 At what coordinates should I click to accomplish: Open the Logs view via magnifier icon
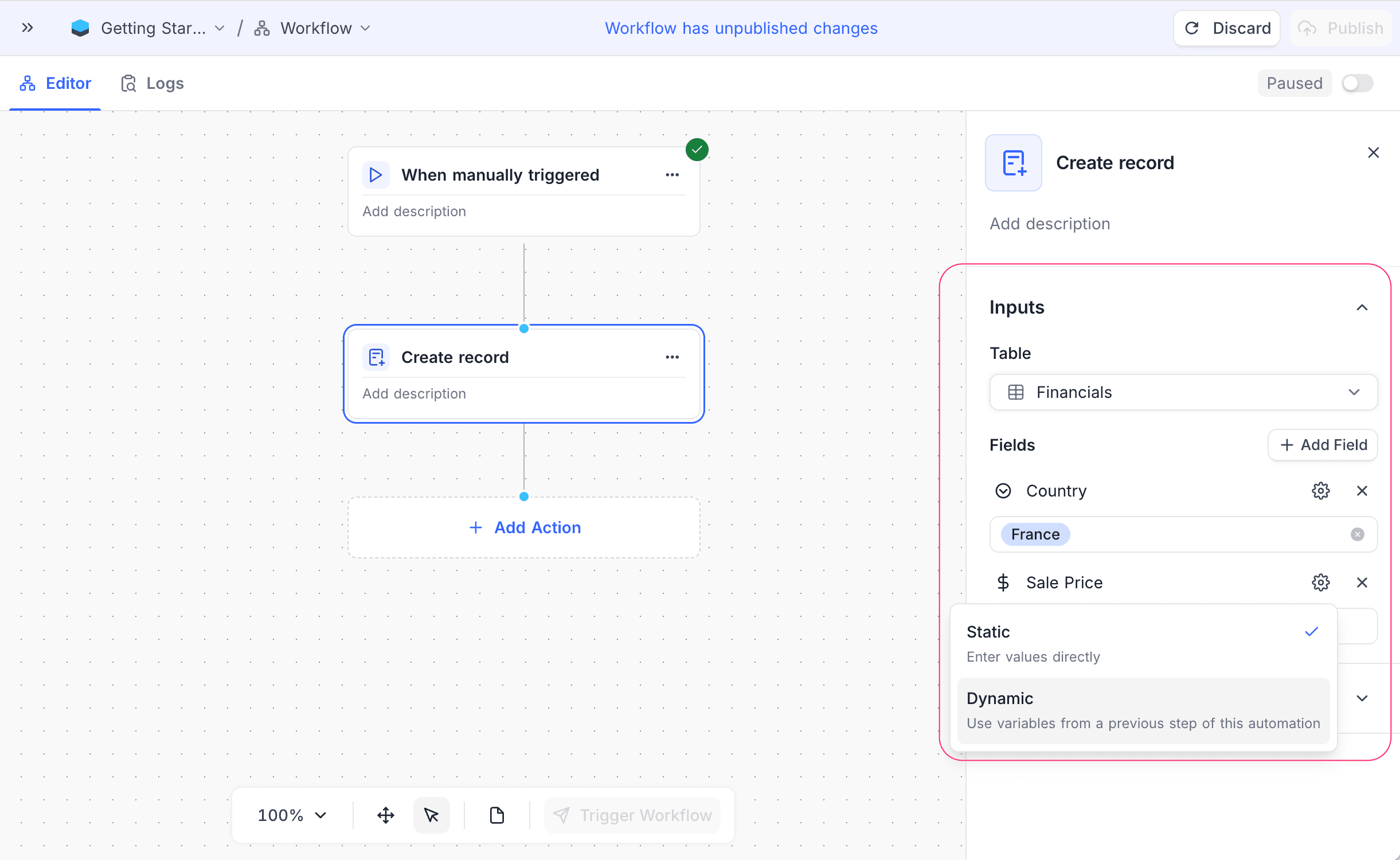pos(128,83)
